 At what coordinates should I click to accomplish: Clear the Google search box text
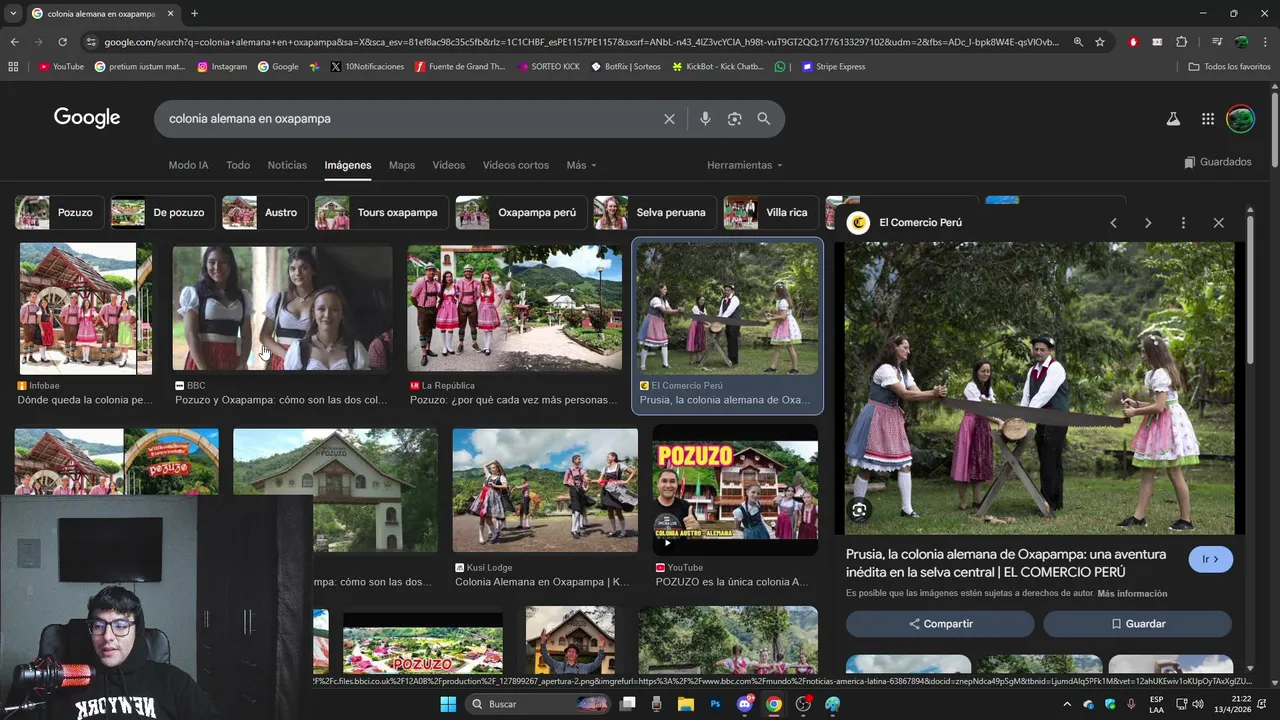pyautogui.click(x=669, y=119)
